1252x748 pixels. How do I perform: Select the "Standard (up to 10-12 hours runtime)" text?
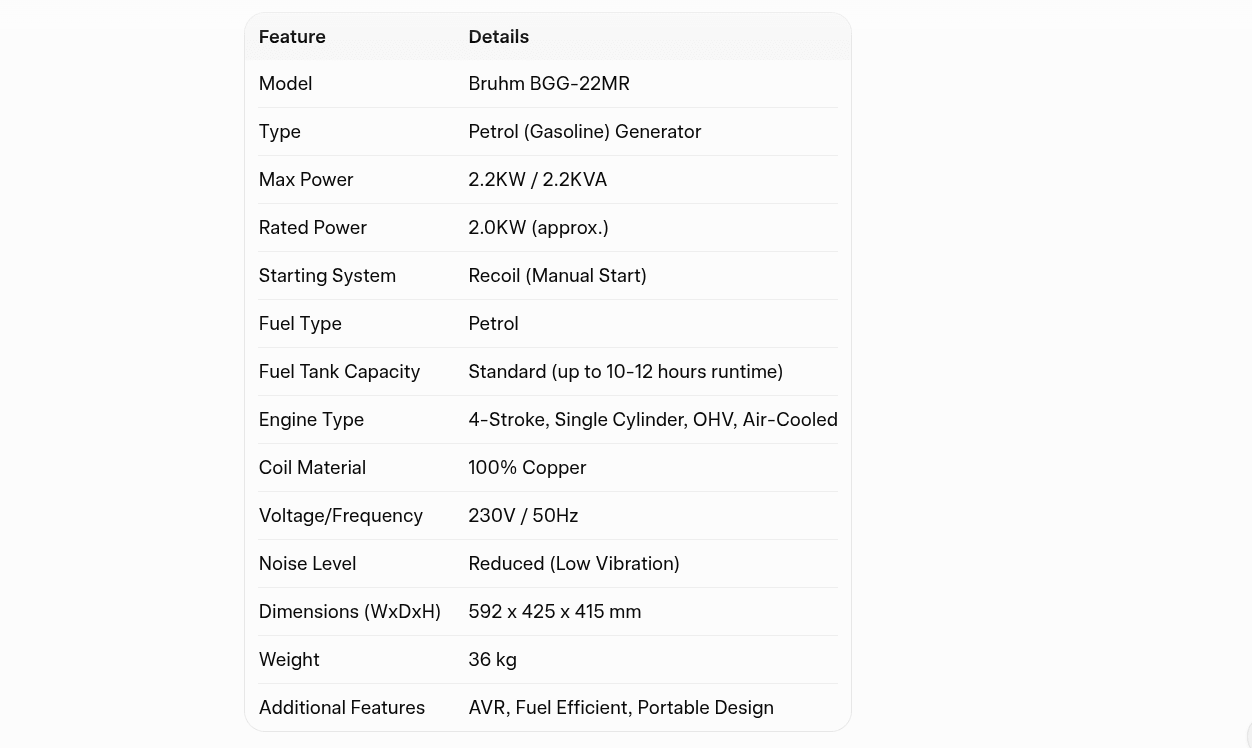625,372
